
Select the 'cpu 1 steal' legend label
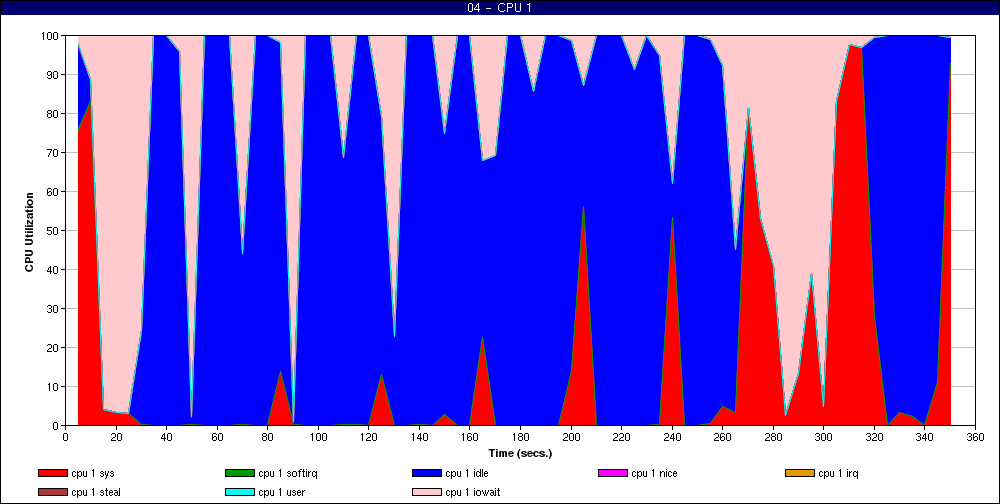point(96,493)
